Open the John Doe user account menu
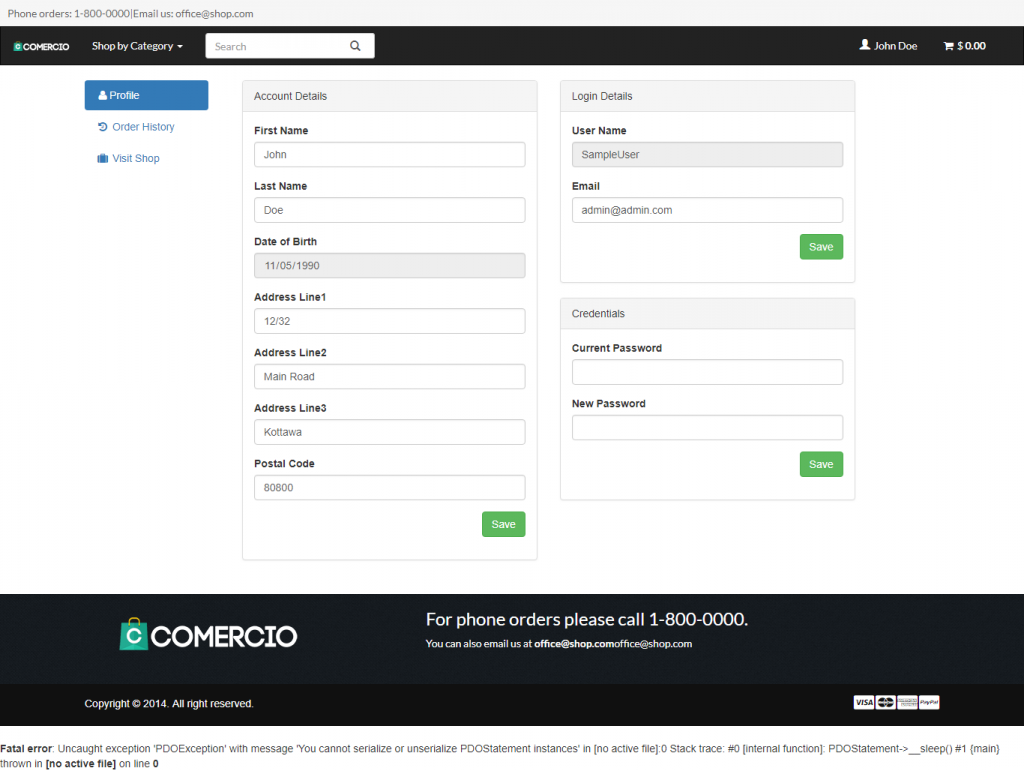 [x=888, y=46]
